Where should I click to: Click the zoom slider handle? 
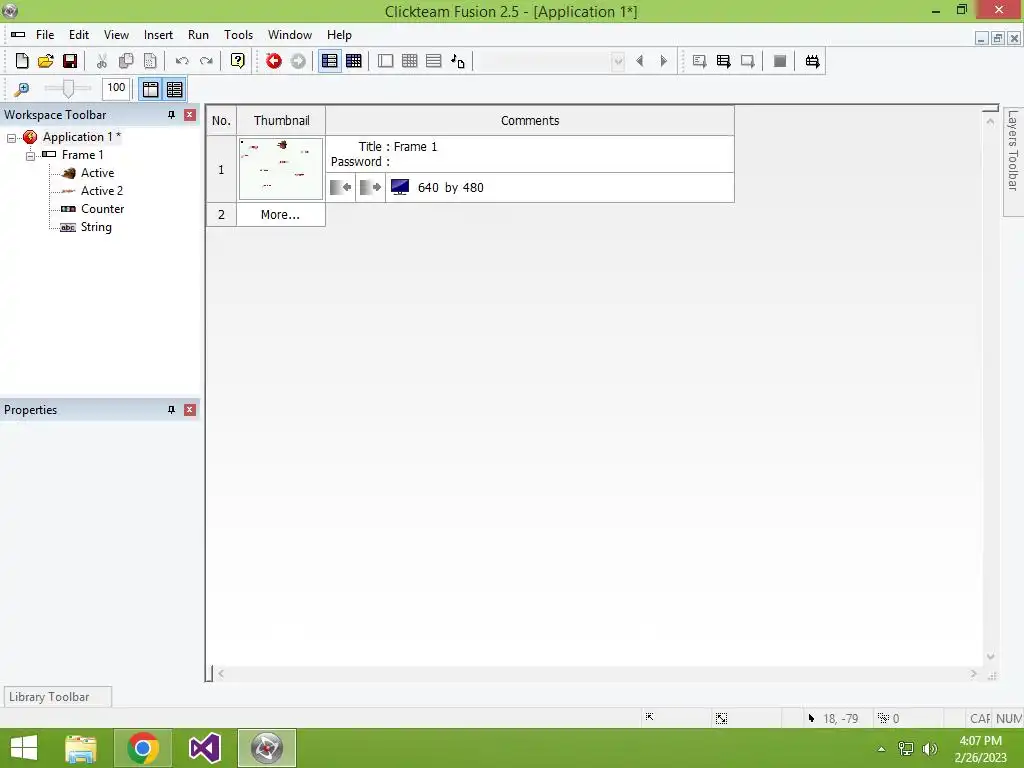68,89
